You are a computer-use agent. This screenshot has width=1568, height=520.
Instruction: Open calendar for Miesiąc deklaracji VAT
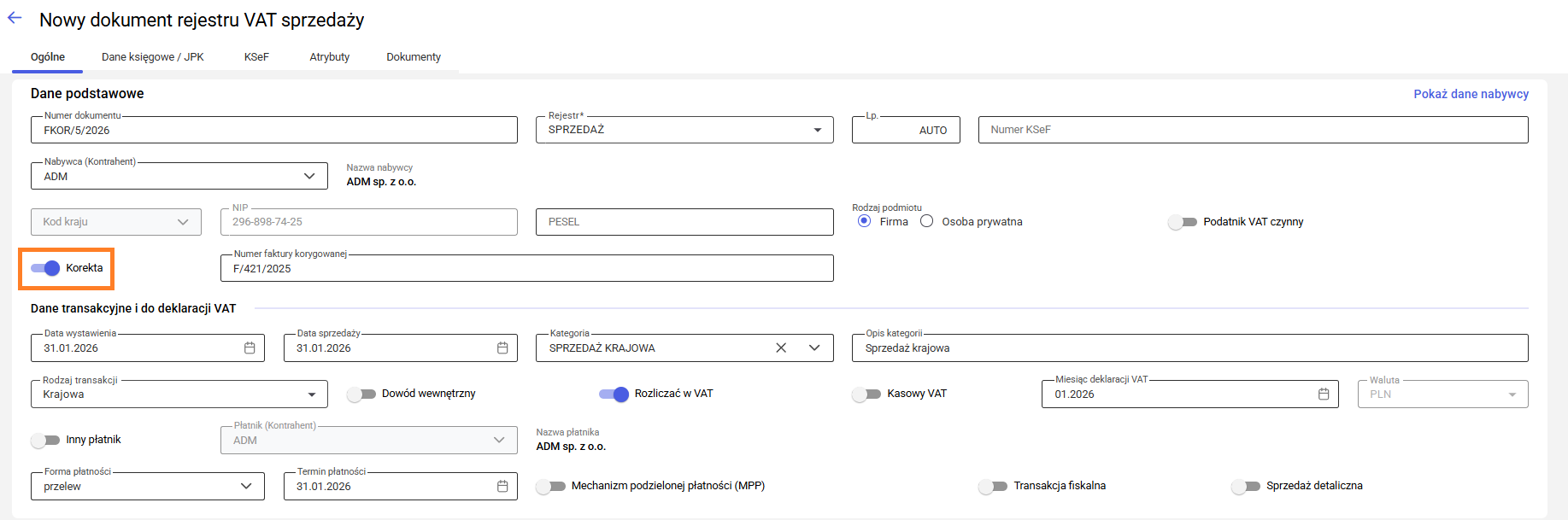coord(1324,394)
